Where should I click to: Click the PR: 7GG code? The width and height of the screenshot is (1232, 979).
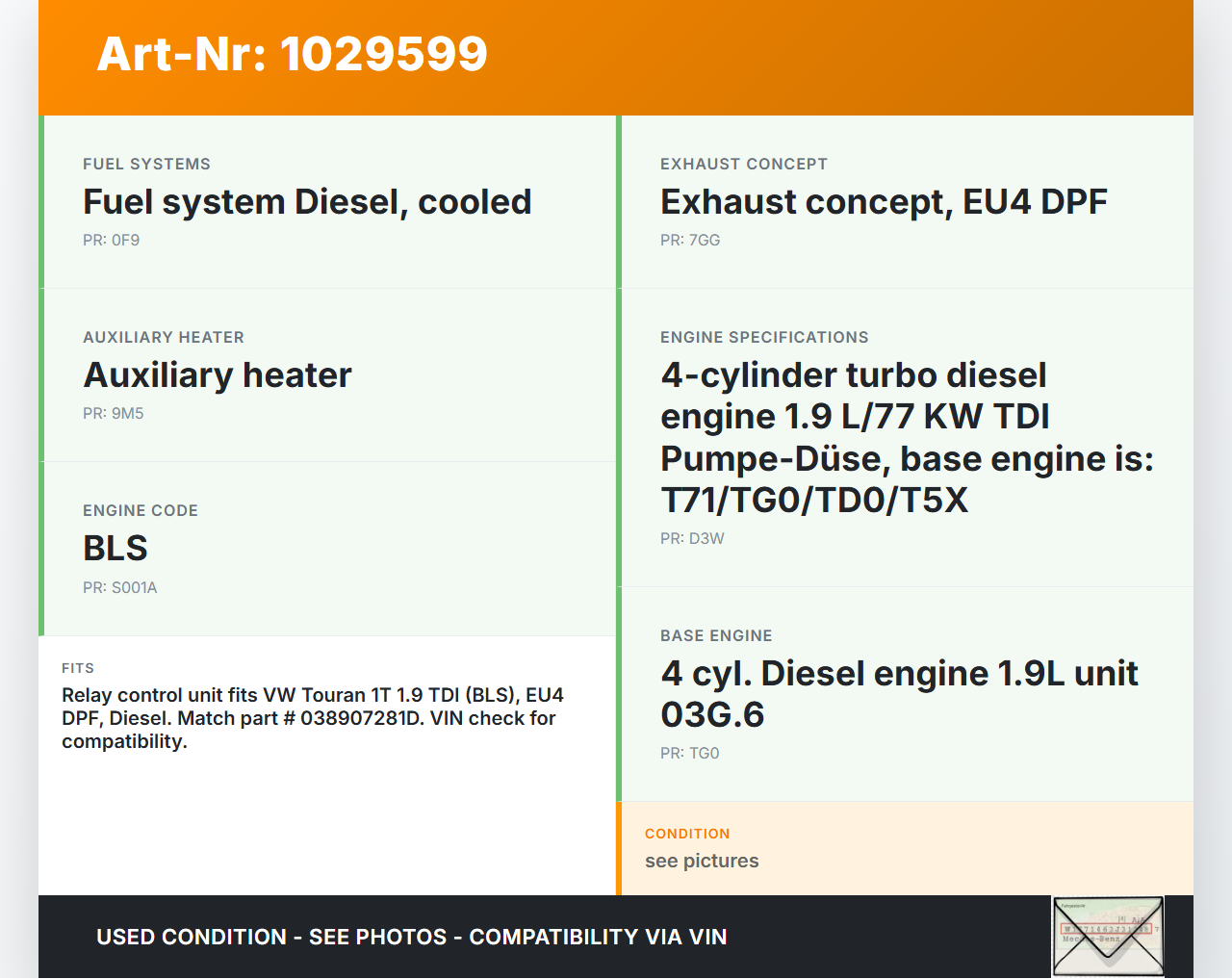[689, 241]
